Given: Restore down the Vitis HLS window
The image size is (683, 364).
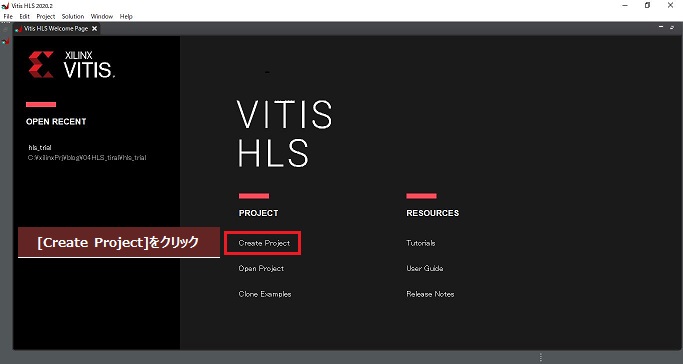Looking at the screenshot, I should (x=647, y=5).
